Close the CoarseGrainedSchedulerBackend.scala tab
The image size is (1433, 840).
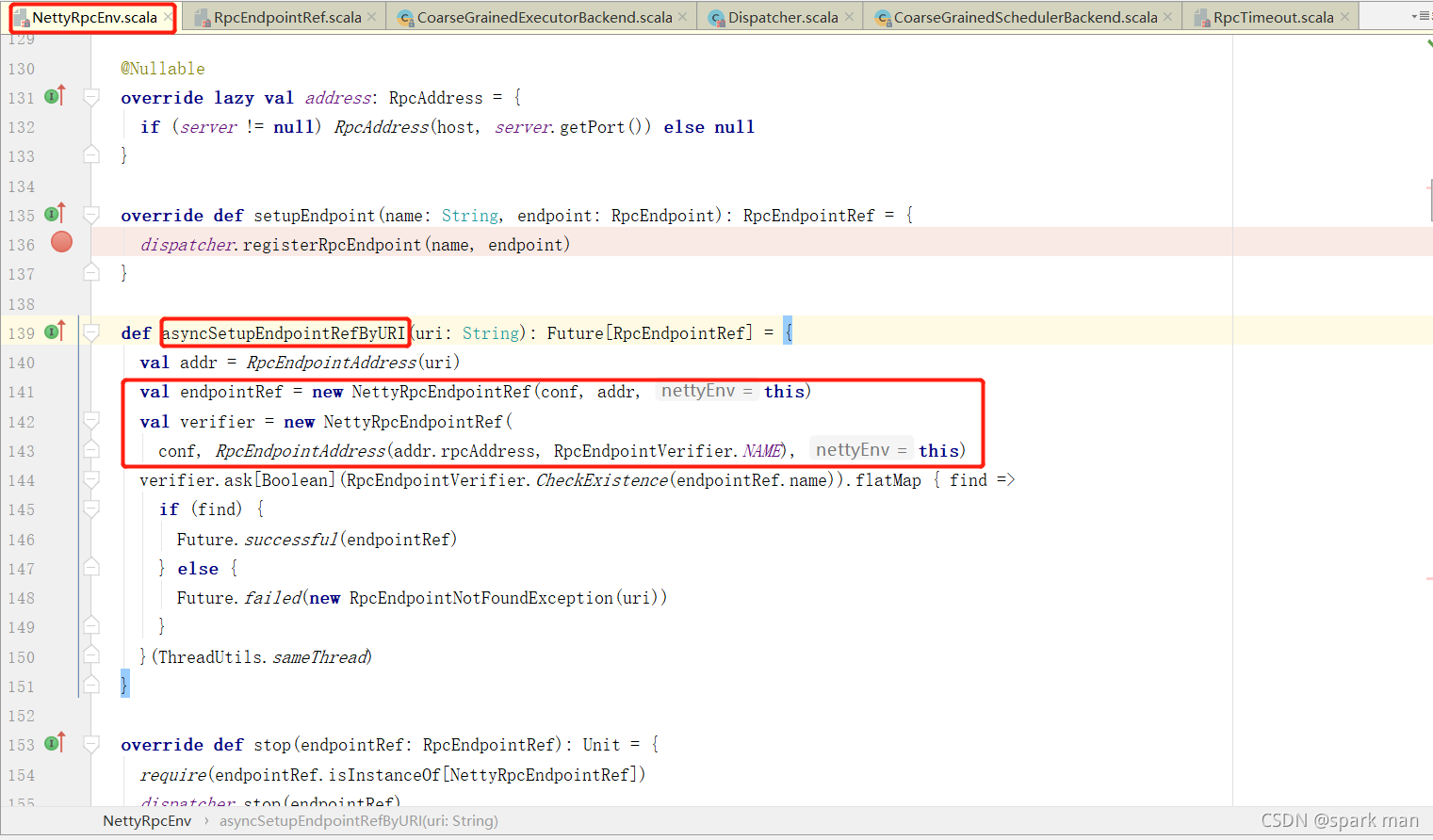(1168, 17)
